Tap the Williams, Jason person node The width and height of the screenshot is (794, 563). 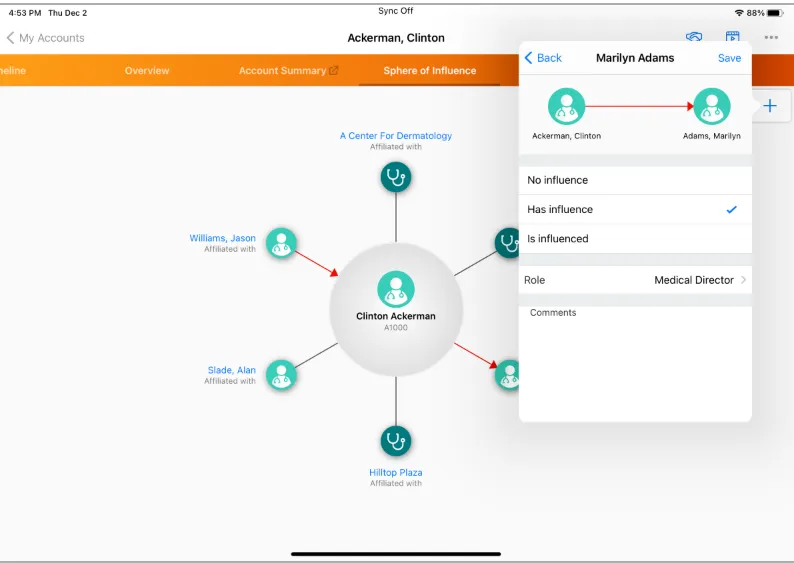[281, 243]
